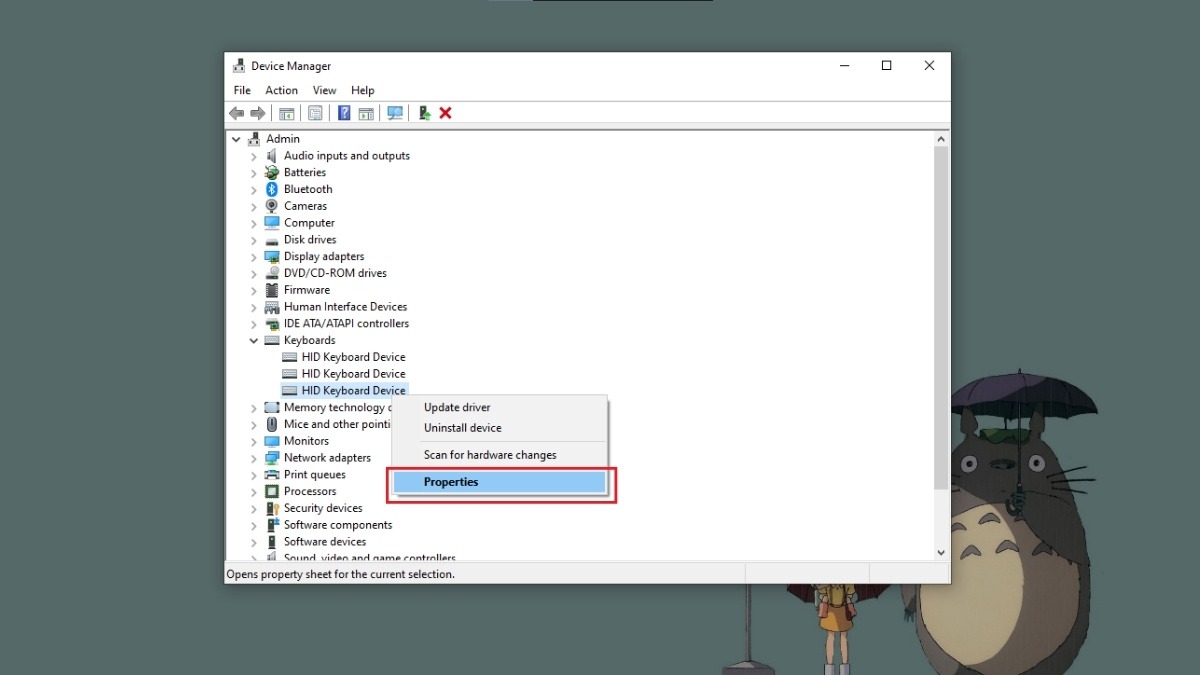
Task: Select the "Firmware" label in the tree
Action: 307,290
